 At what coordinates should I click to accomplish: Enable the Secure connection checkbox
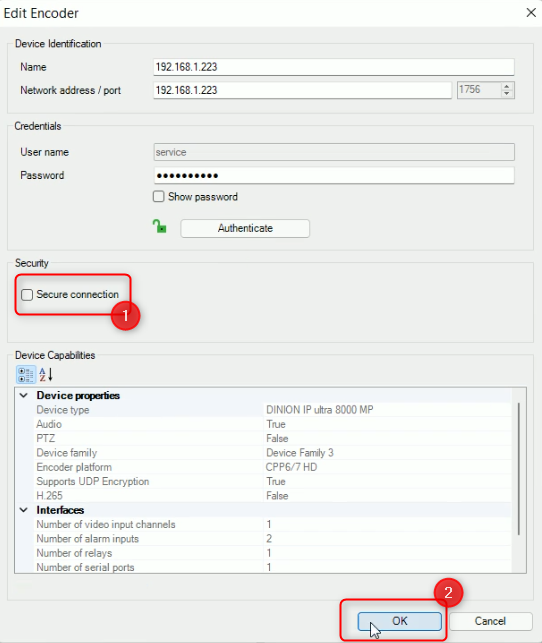tap(27, 295)
